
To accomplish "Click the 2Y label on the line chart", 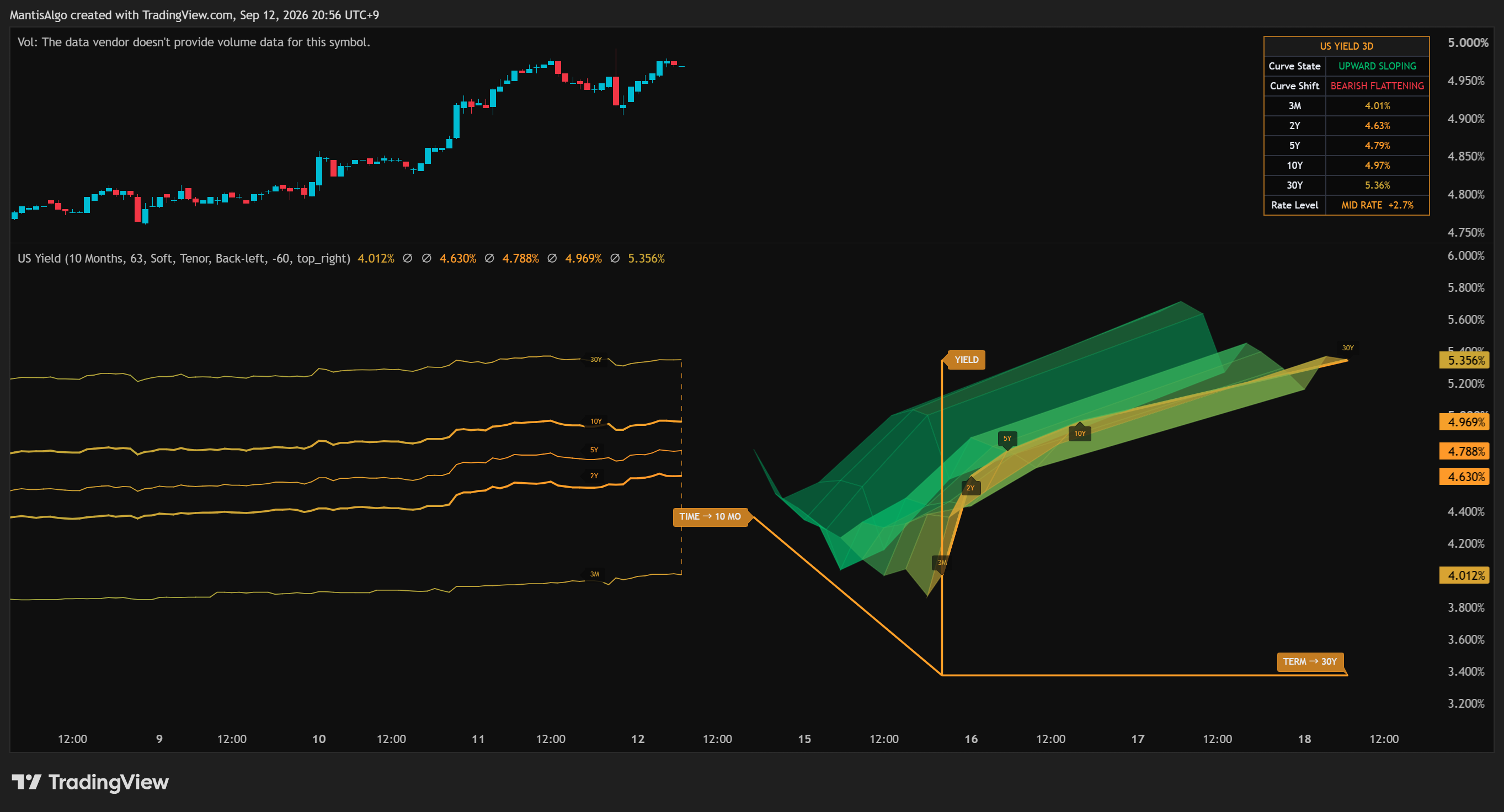I will [x=594, y=476].
